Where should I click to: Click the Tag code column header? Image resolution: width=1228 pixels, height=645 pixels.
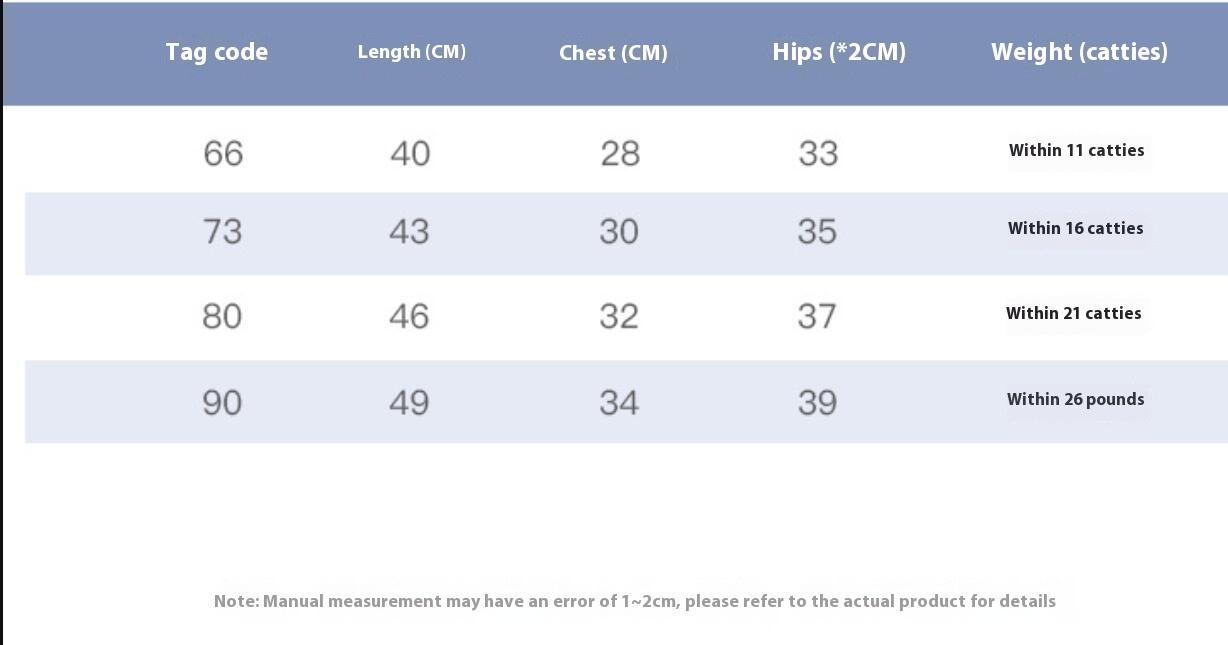217,52
